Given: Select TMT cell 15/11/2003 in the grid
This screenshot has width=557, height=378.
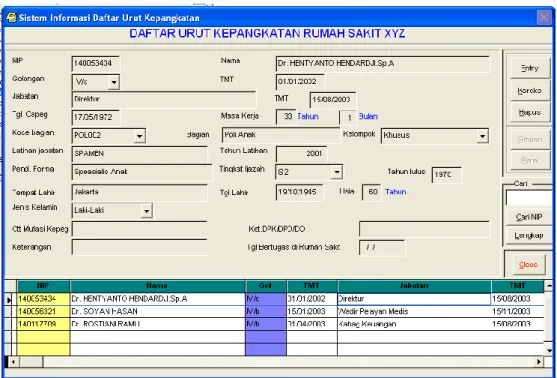Looking at the screenshot, I should [518, 312].
